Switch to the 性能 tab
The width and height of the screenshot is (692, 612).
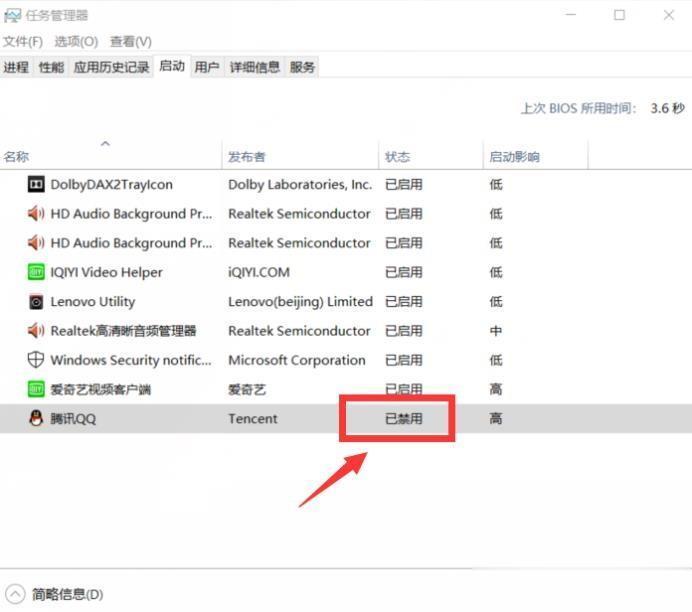point(51,67)
